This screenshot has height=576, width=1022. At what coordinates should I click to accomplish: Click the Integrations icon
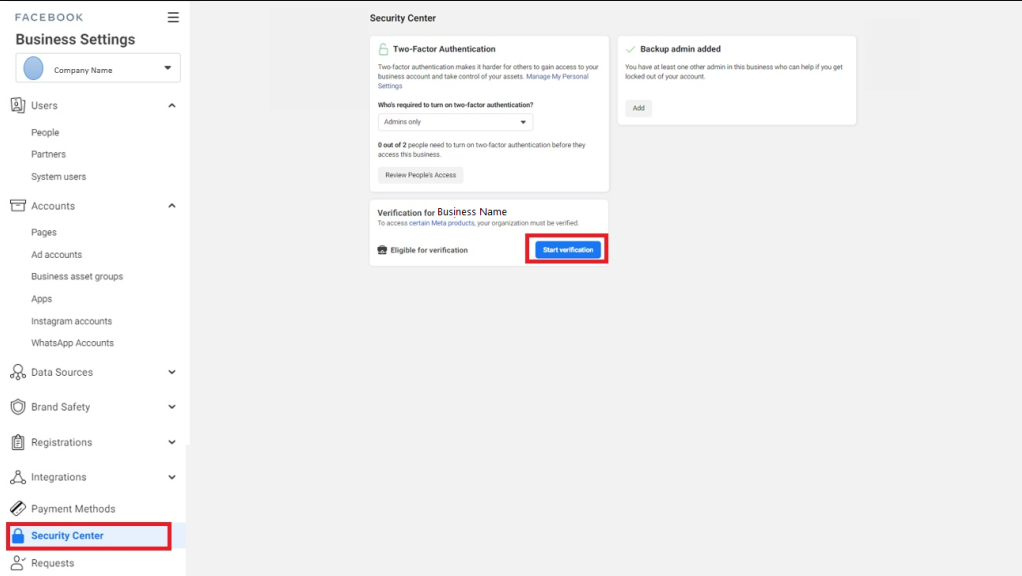[17, 477]
